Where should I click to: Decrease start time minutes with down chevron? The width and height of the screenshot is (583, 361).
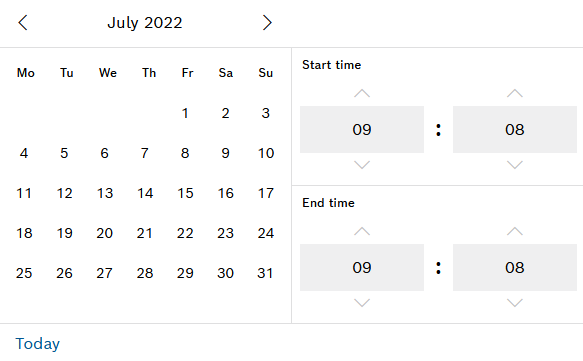point(515,165)
